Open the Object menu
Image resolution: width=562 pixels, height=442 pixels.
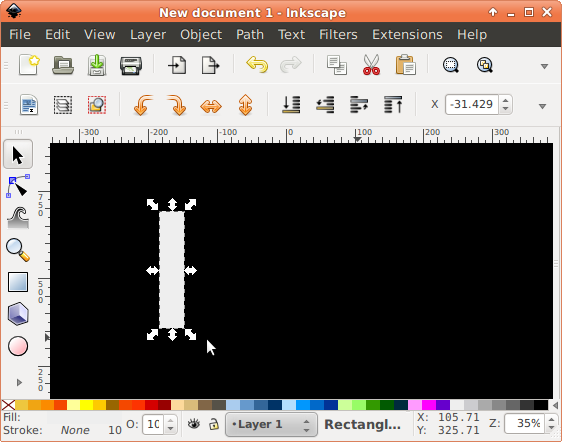[x=201, y=35]
